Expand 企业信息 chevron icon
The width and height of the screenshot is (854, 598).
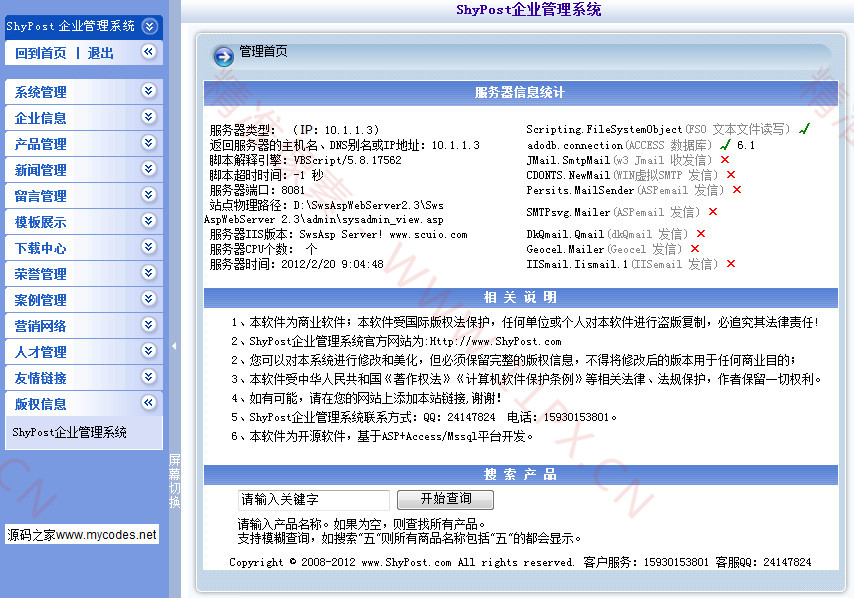[149, 117]
